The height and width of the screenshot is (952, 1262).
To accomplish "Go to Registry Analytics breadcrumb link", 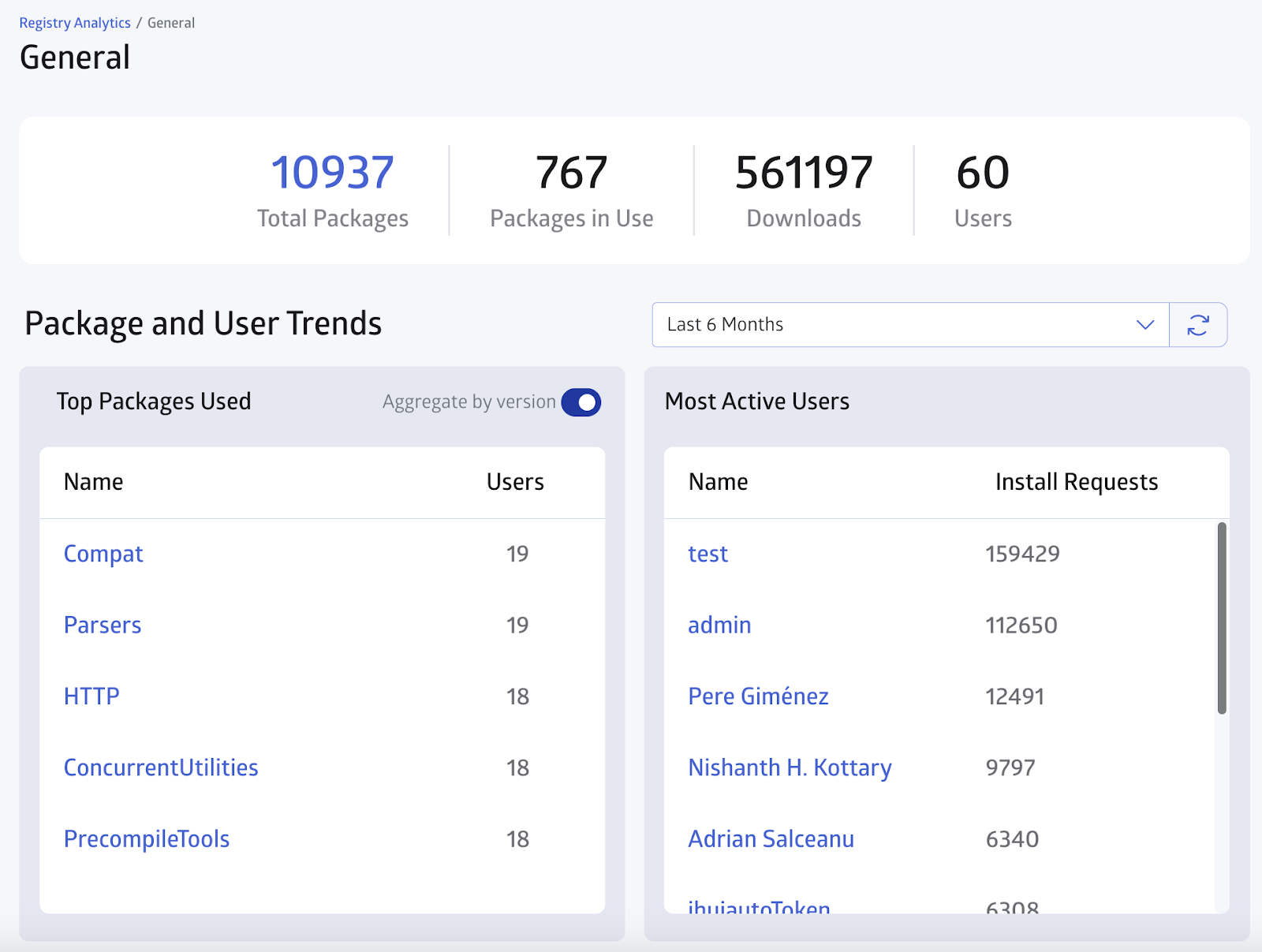I will point(75,23).
